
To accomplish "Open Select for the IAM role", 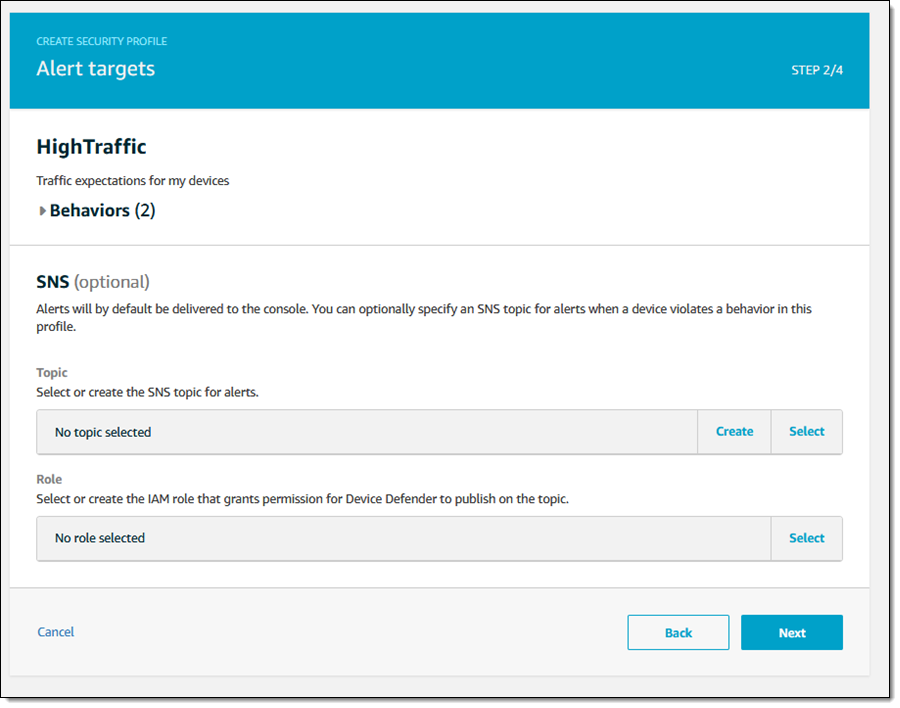I will [x=806, y=538].
